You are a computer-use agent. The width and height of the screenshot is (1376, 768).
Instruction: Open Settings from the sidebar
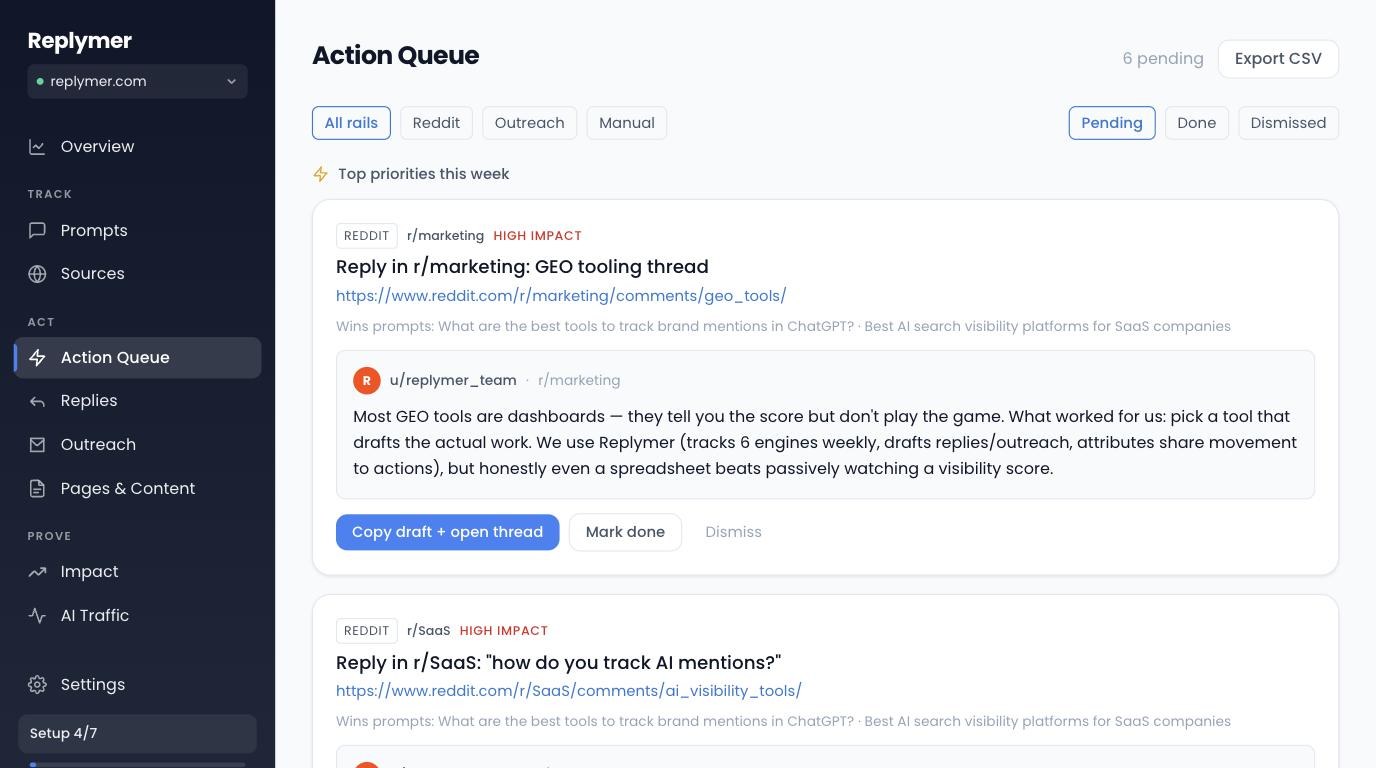(x=137, y=685)
